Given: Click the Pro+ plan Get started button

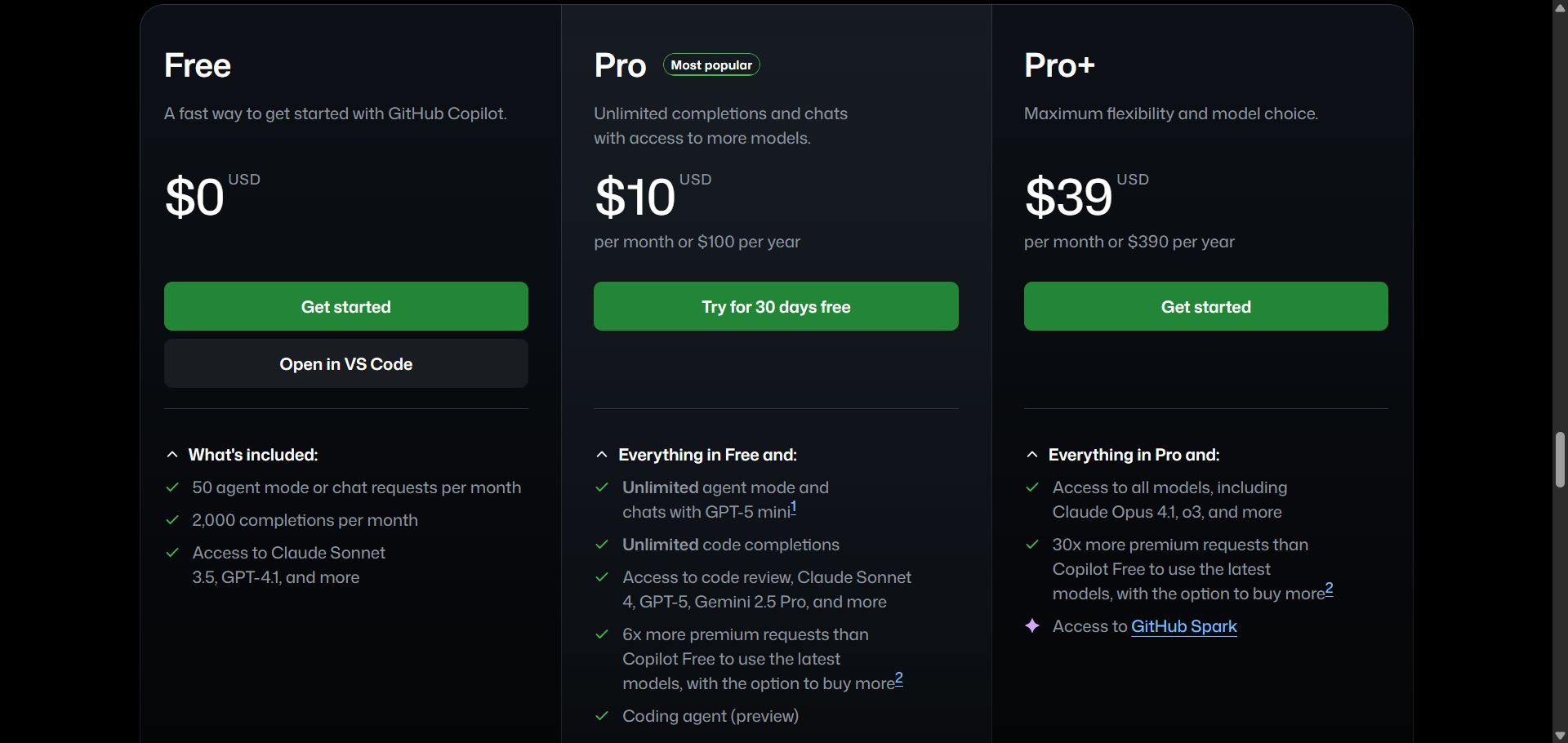Looking at the screenshot, I should tap(1205, 306).
